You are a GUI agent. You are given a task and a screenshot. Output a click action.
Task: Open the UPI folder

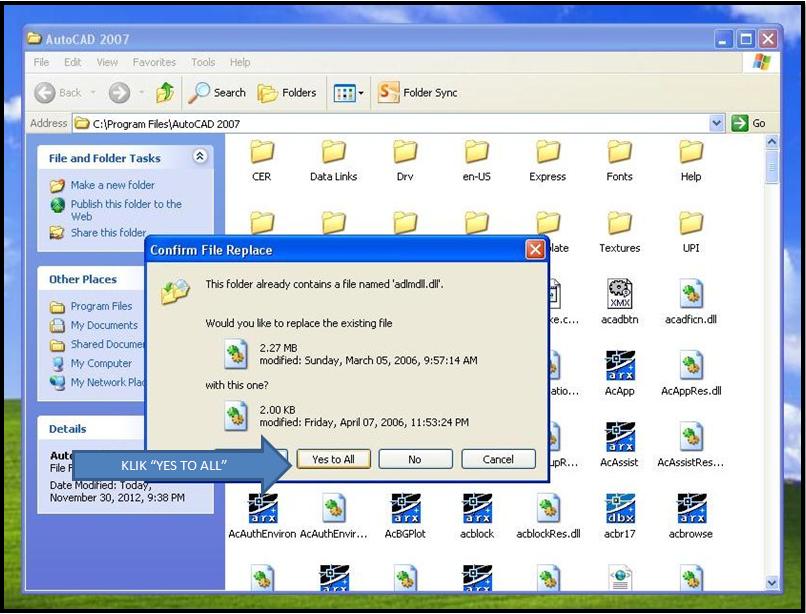[691, 232]
